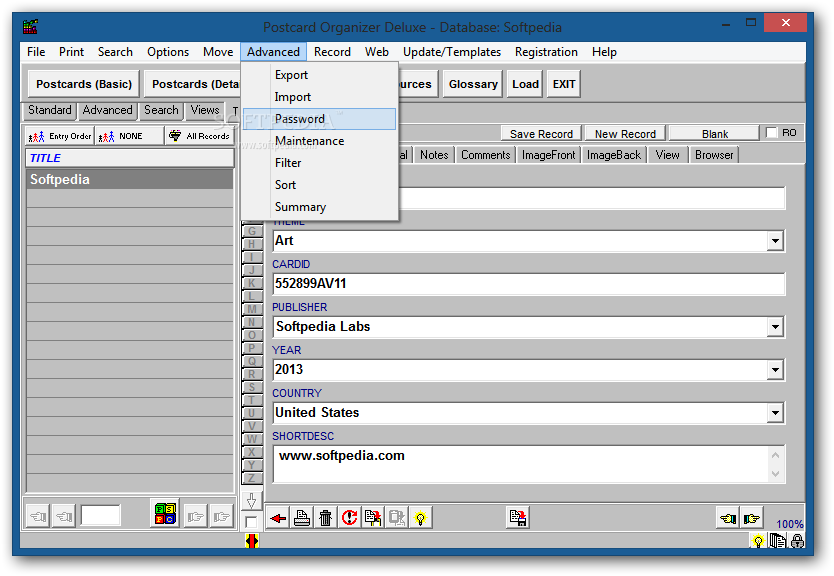The height and width of the screenshot is (576, 834).
Task: Choose Summary from the Advanced menu
Action: click(x=320, y=207)
